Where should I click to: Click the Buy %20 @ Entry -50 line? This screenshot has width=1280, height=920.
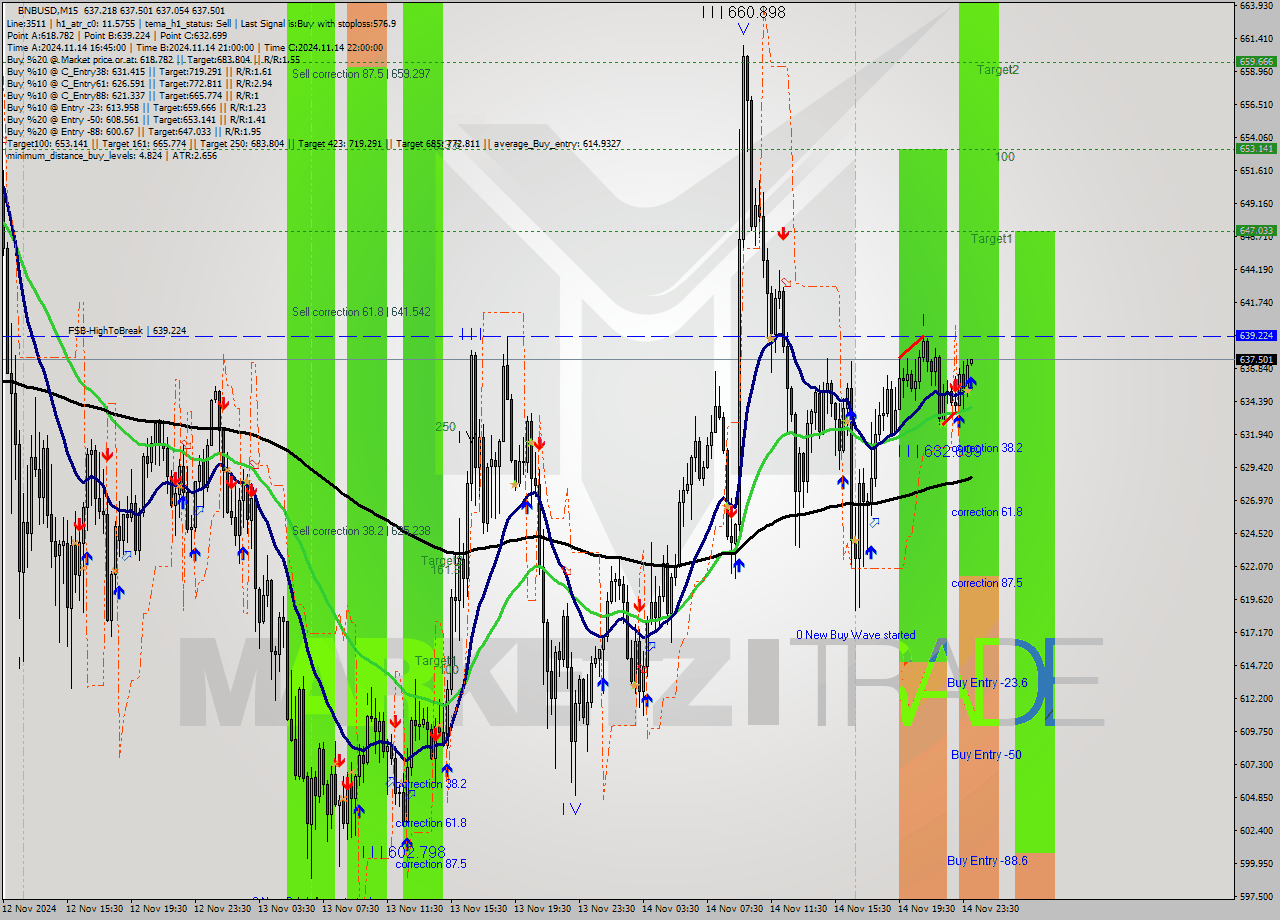click(136, 120)
